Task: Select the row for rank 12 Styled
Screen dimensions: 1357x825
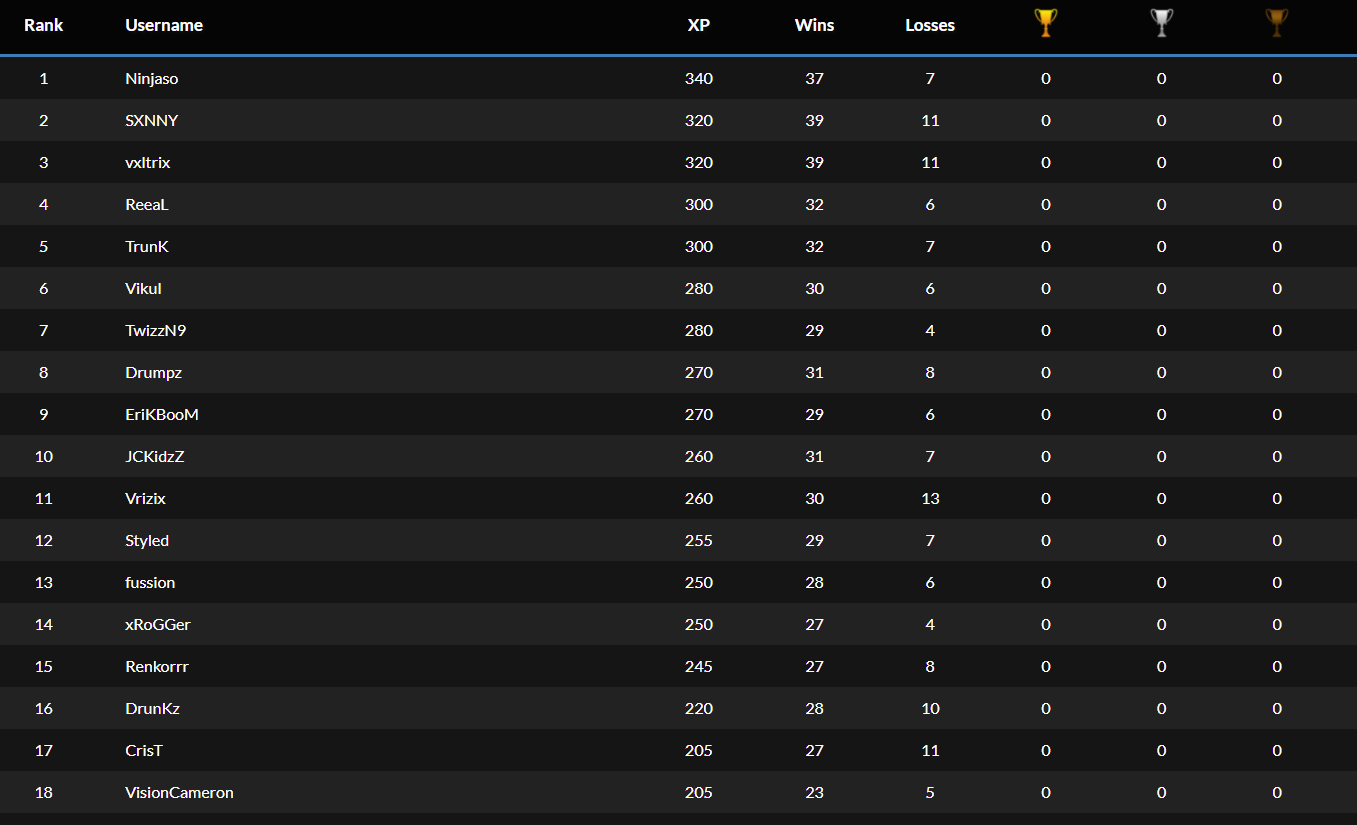Action: 147,540
